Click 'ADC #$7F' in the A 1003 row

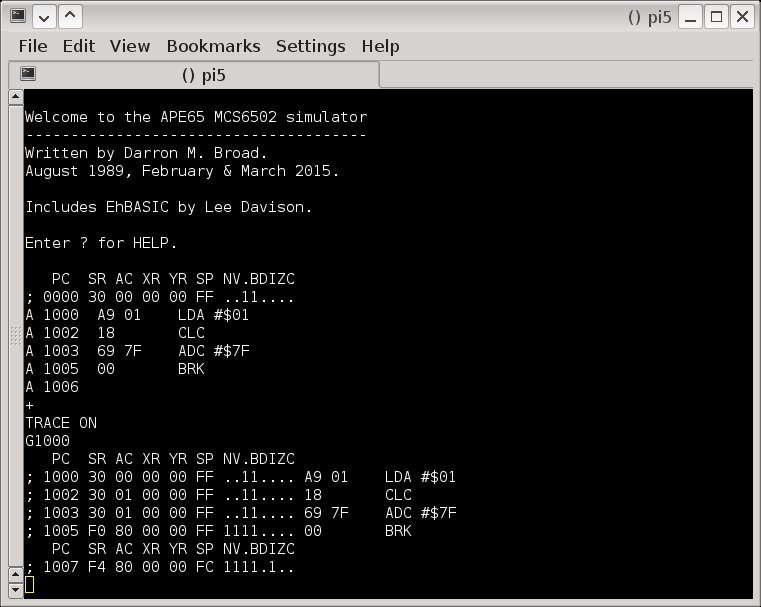[214, 351]
